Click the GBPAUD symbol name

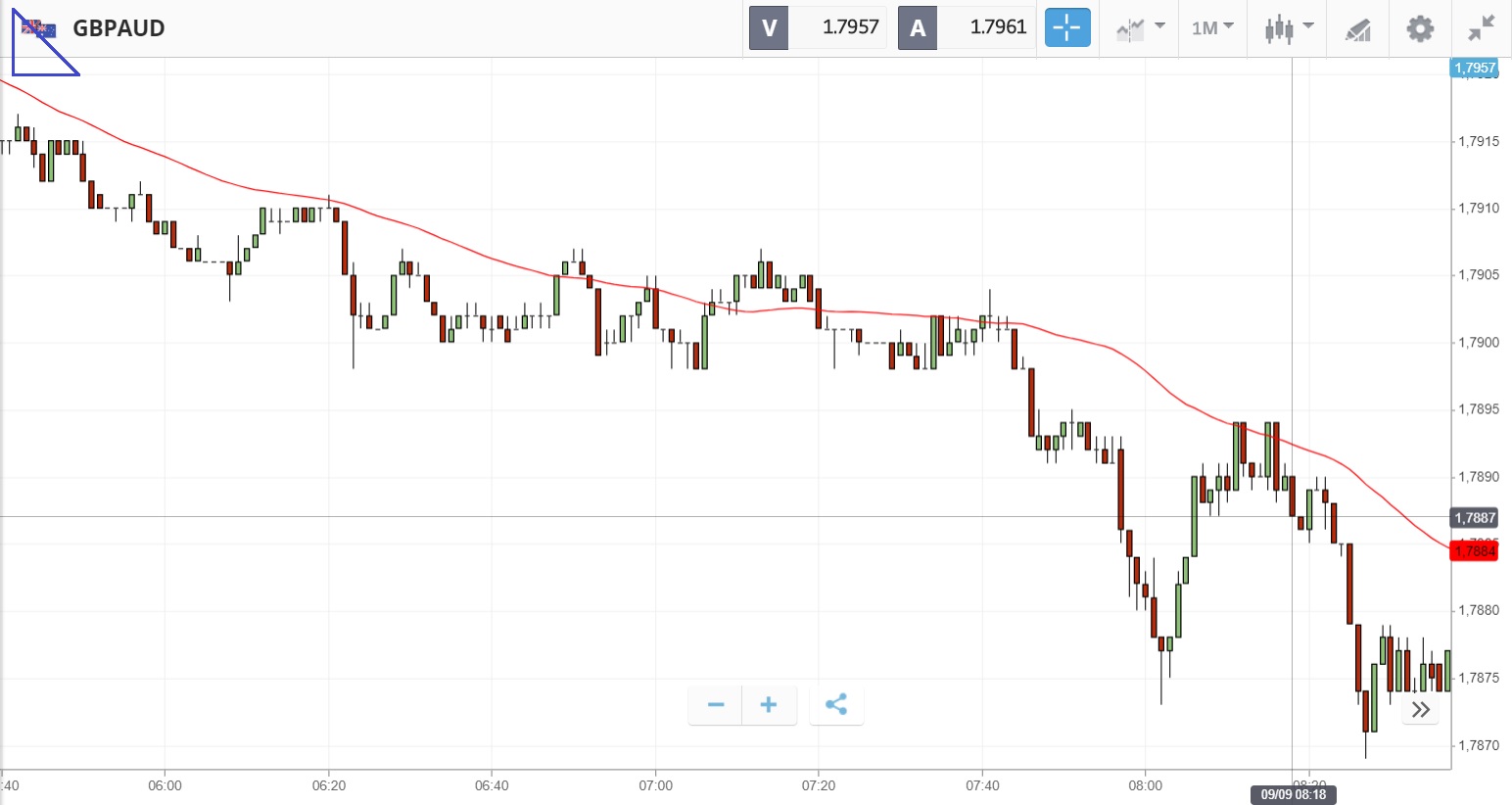coord(118,28)
